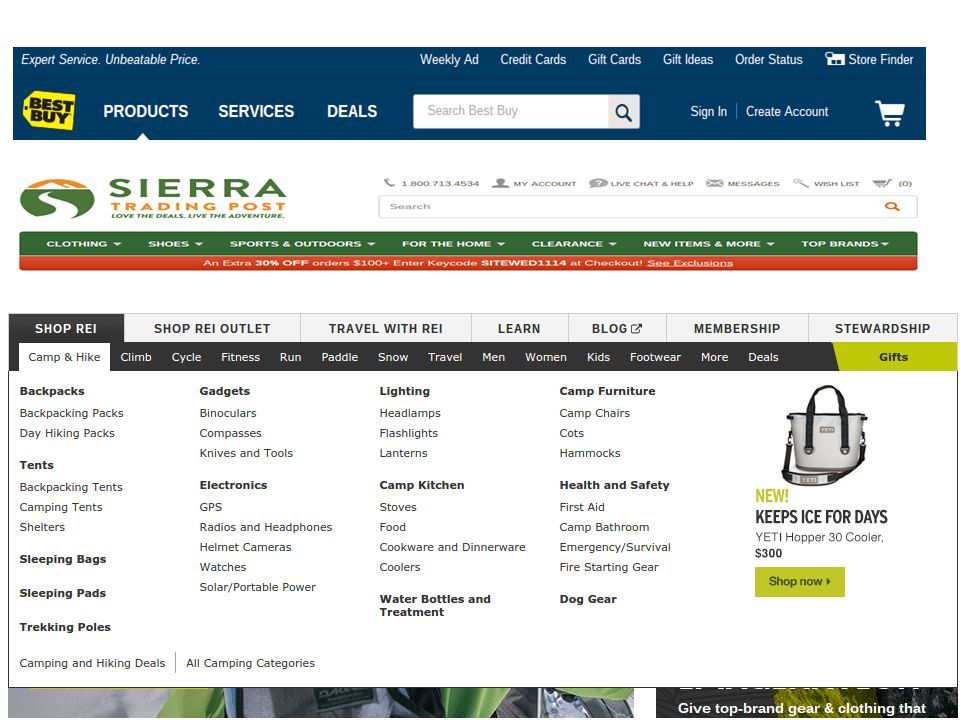
Task: Click the Shop now button for YETI cooler
Action: (x=800, y=582)
